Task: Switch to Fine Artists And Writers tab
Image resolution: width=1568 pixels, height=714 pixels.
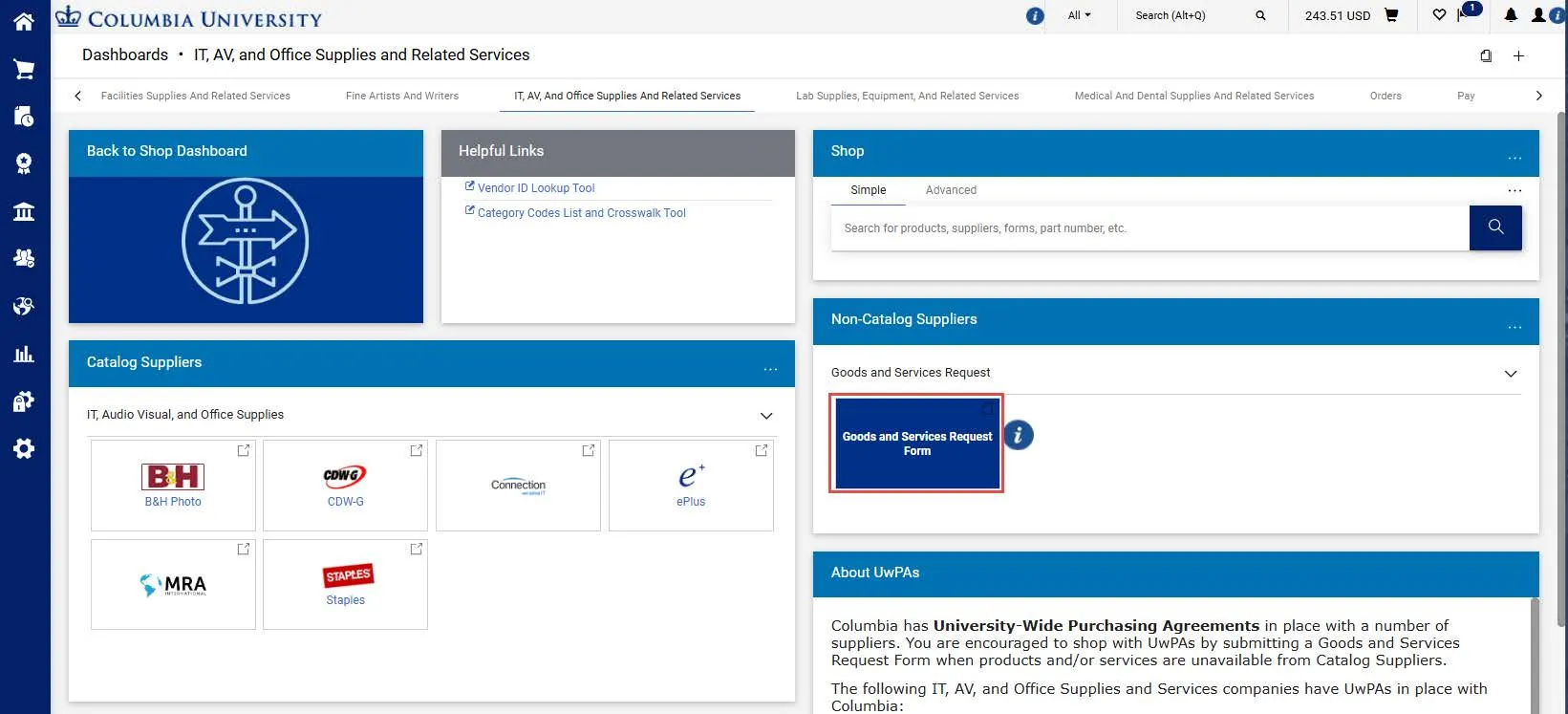Action: click(402, 96)
